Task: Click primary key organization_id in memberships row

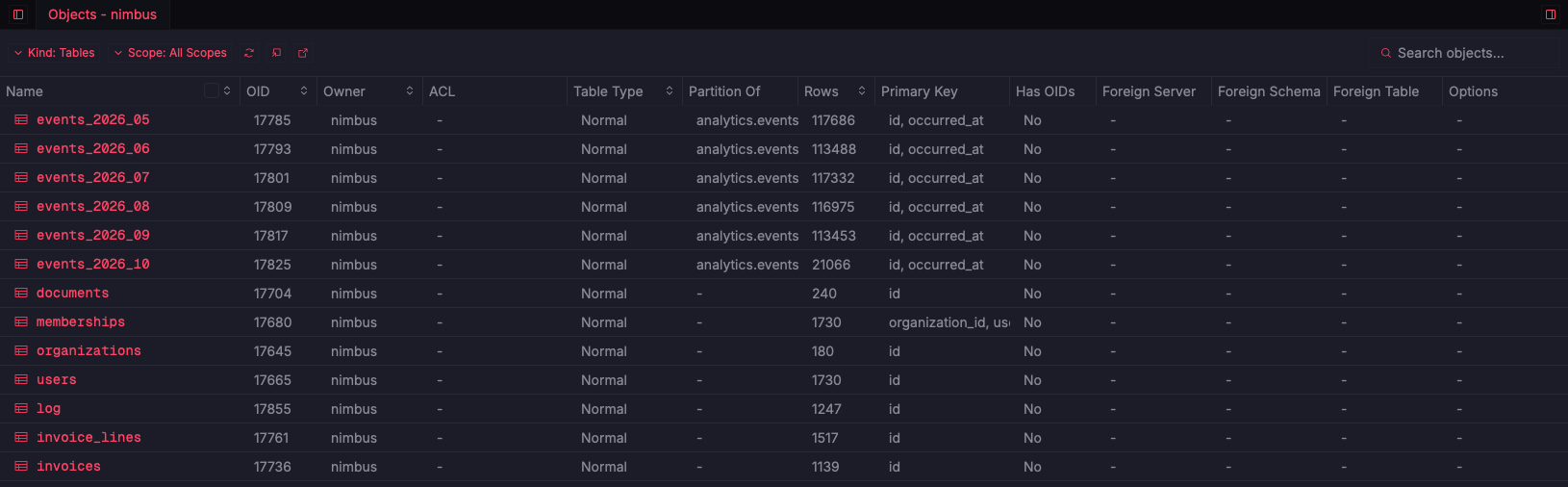Action: tap(948, 322)
